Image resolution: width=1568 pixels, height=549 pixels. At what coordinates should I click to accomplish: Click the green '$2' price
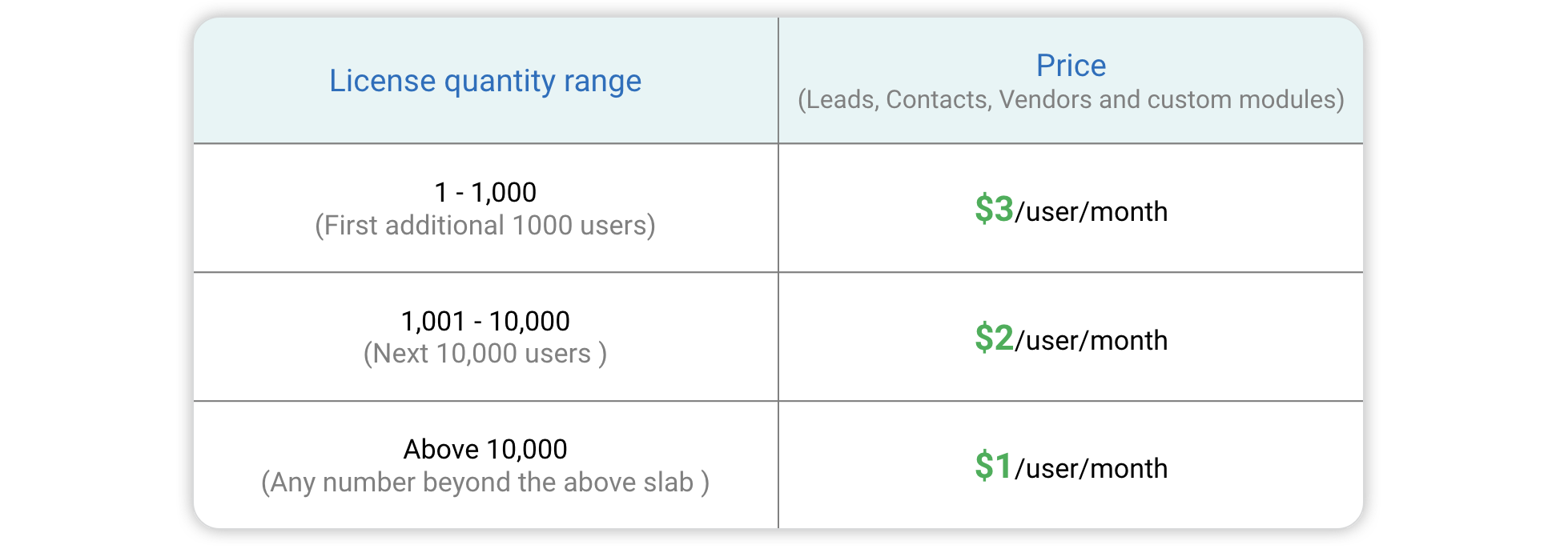click(x=994, y=339)
